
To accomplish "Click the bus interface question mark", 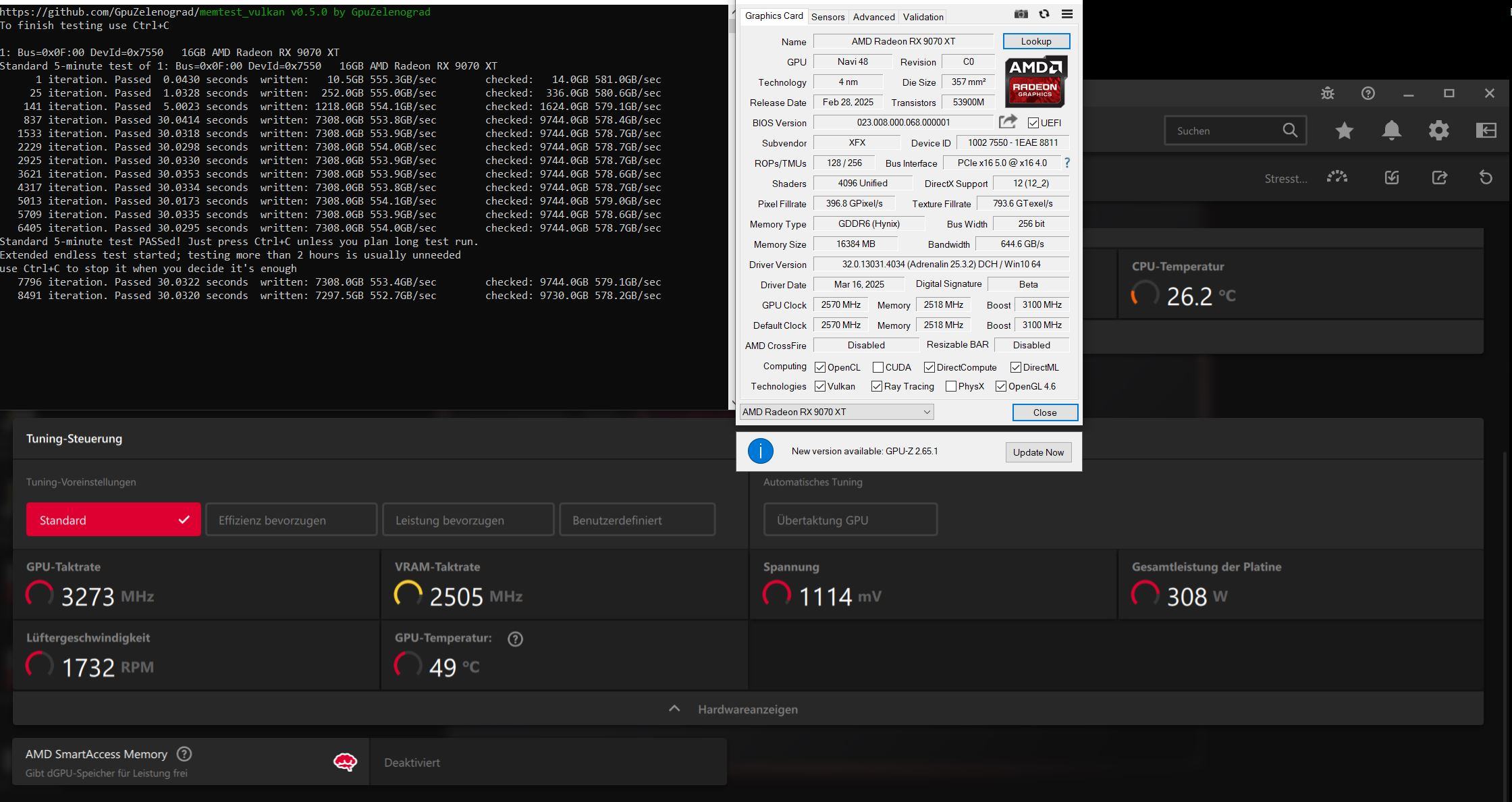I will coord(1067,163).
